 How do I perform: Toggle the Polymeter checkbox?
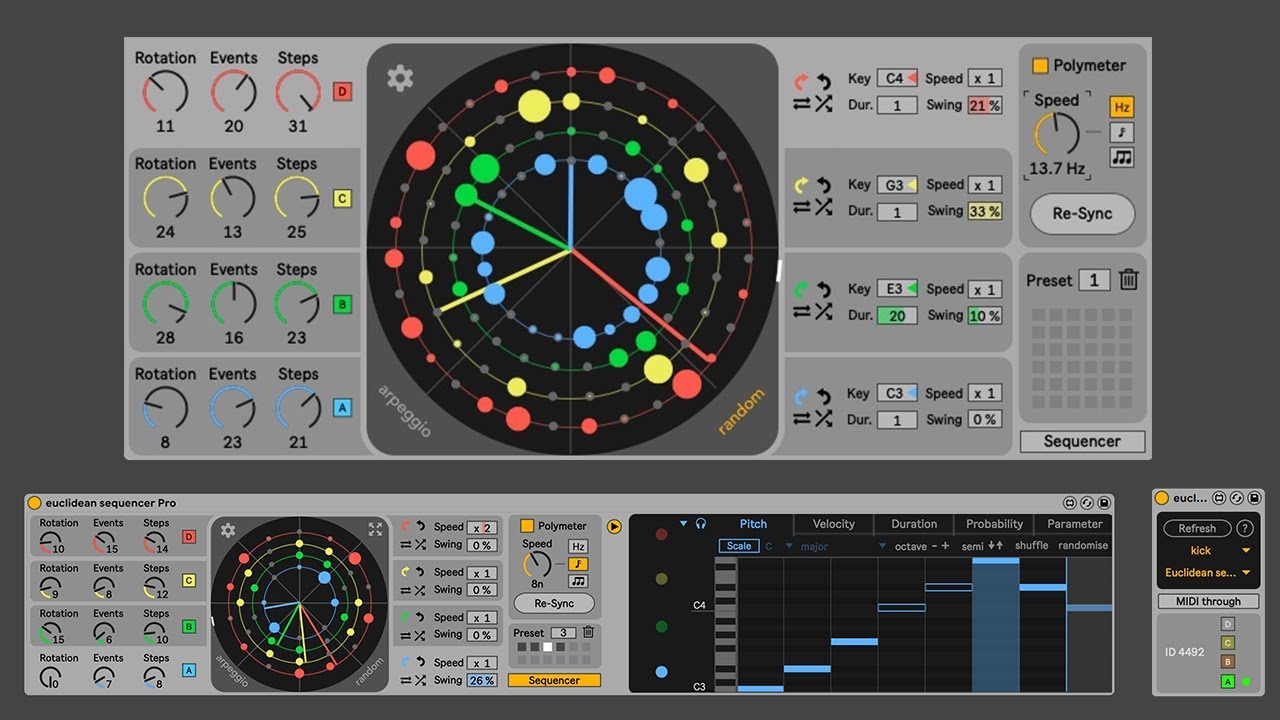tap(1040, 65)
